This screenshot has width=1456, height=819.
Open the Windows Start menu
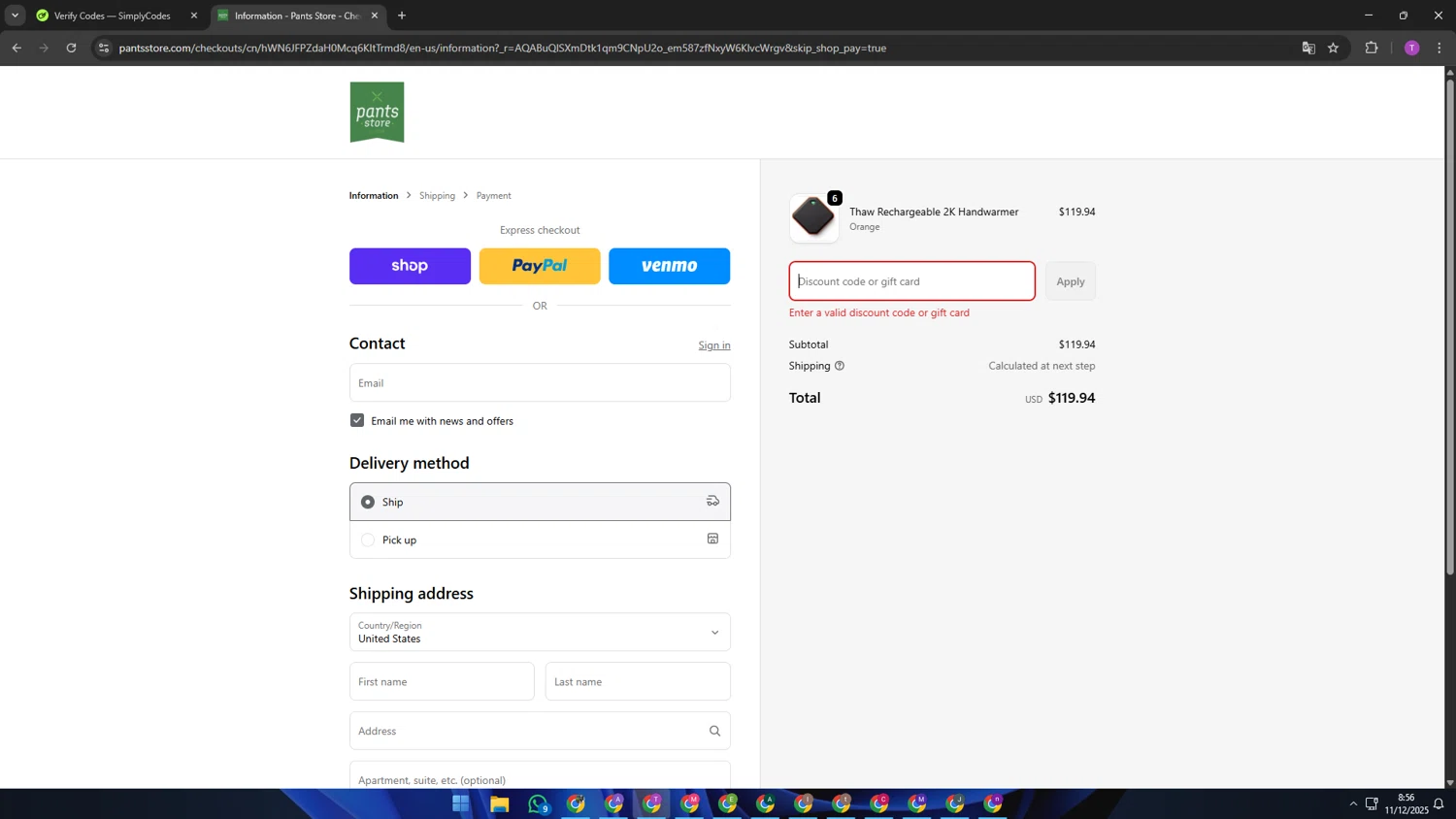(x=460, y=803)
